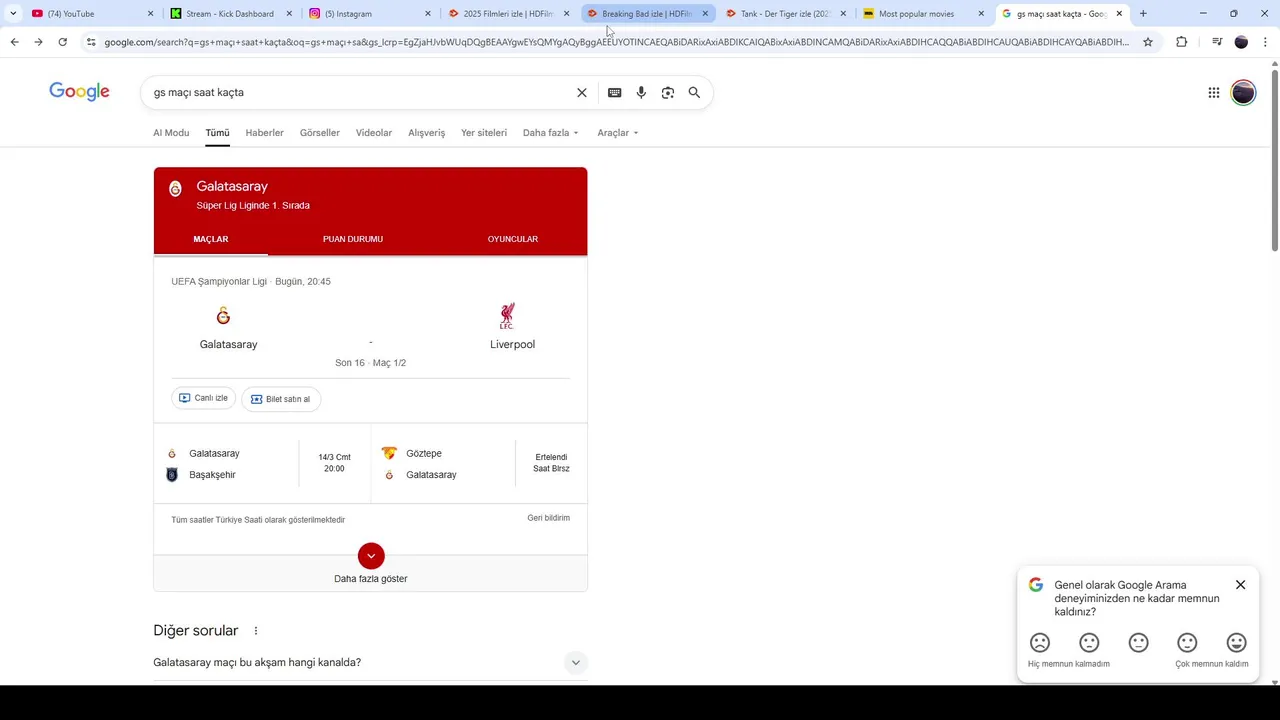
Task: Open the Araçlar tools dropdown
Action: 617,133
